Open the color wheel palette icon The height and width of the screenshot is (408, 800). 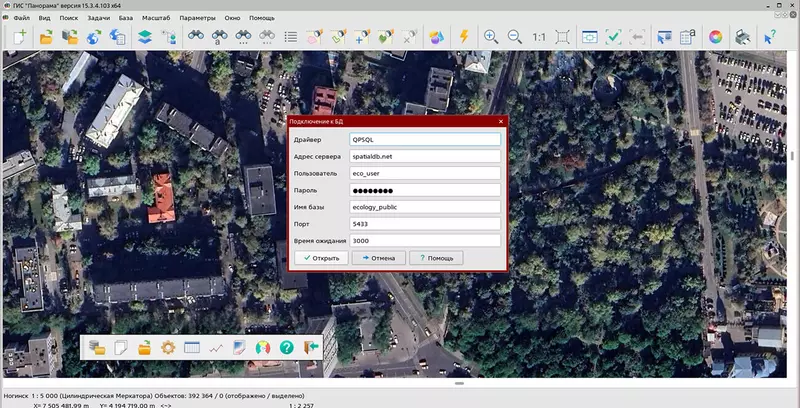point(715,37)
